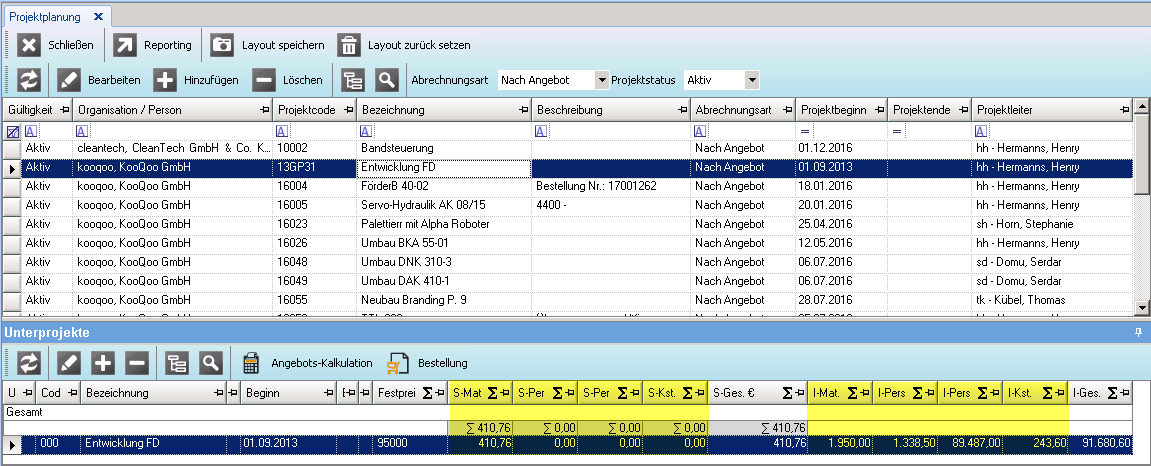Screen dimensions: 1151x466
Task: Open Bestellung shopping cart
Action: [x=399, y=363]
